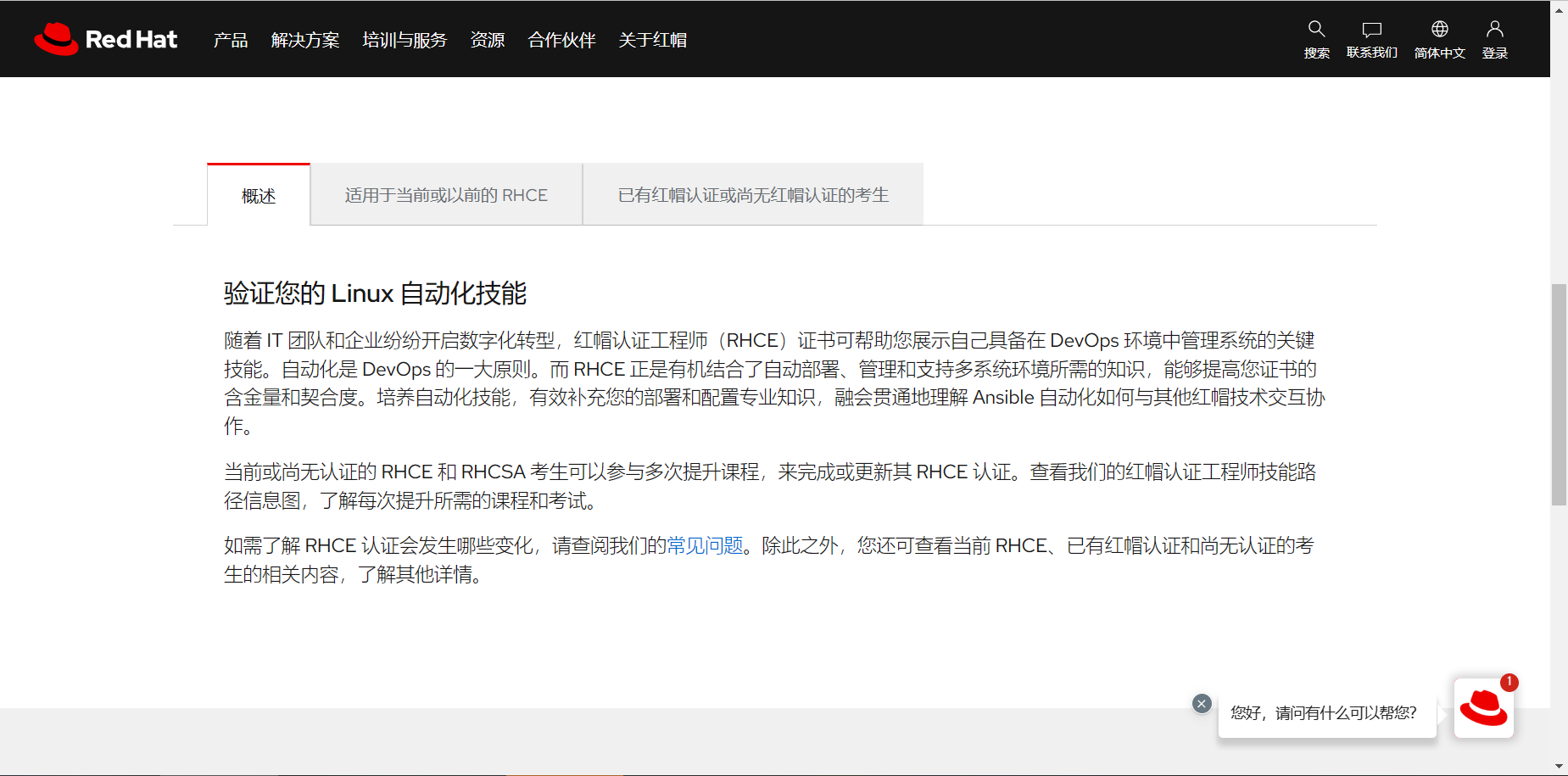Expand the 产品 navigation menu
The height and width of the screenshot is (776, 1568).
tap(231, 40)
